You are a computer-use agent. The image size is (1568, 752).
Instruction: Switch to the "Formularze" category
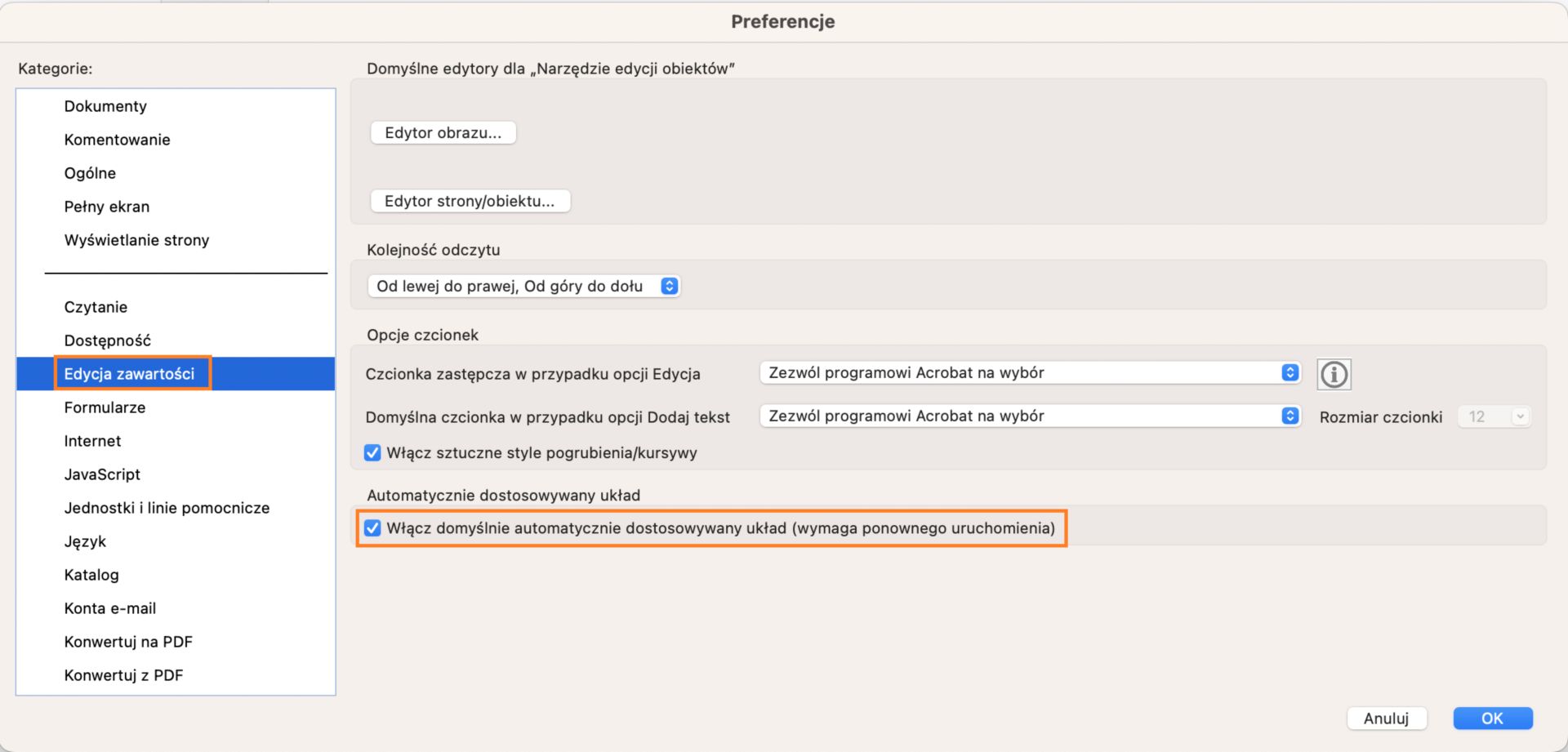[x=105, y=407]
